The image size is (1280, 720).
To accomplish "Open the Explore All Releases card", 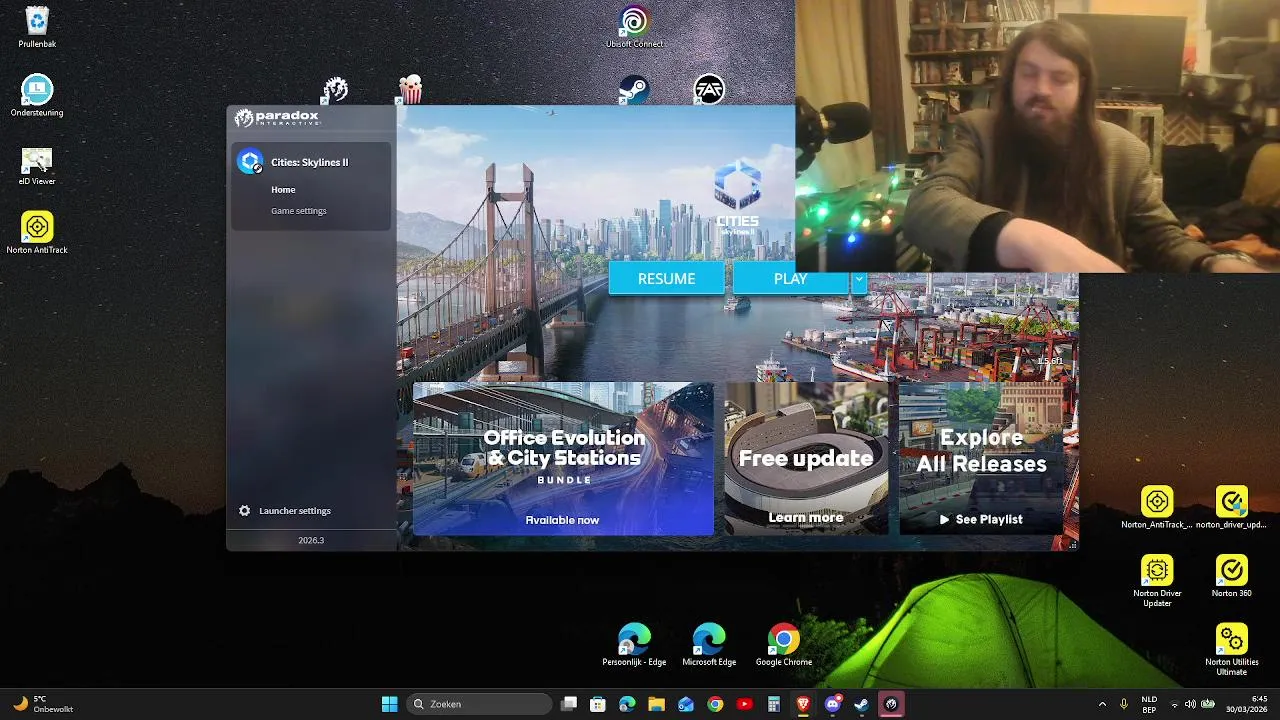I will 982,459.
